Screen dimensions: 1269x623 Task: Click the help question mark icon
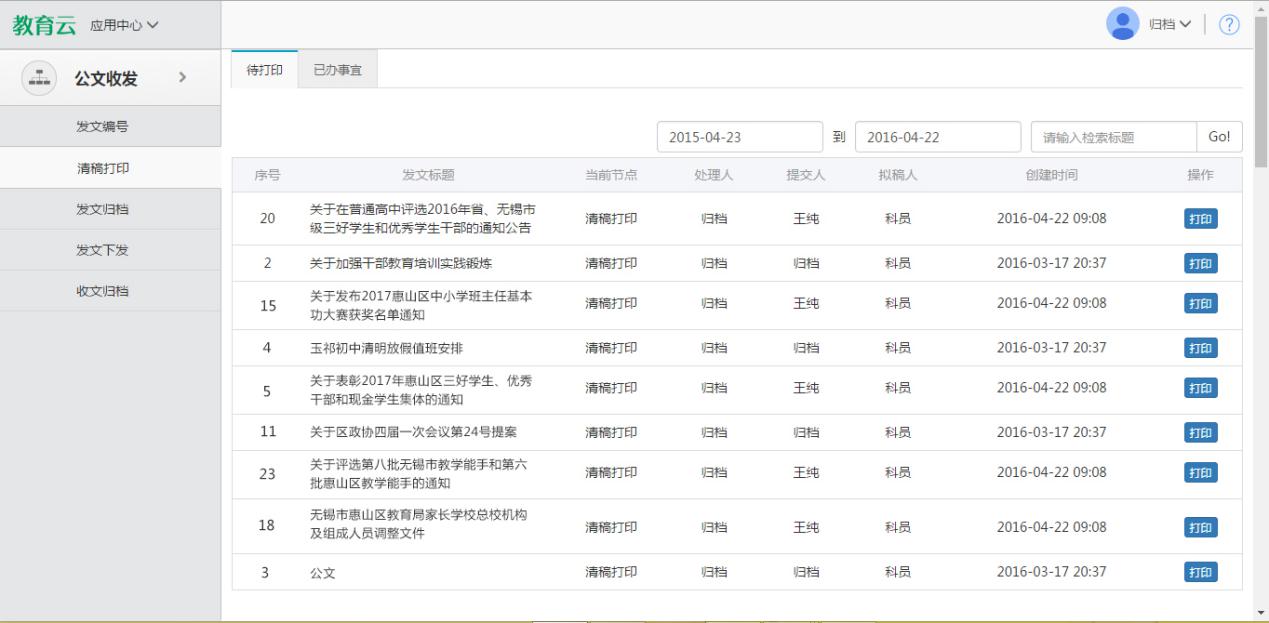[x=1229, y=25]
